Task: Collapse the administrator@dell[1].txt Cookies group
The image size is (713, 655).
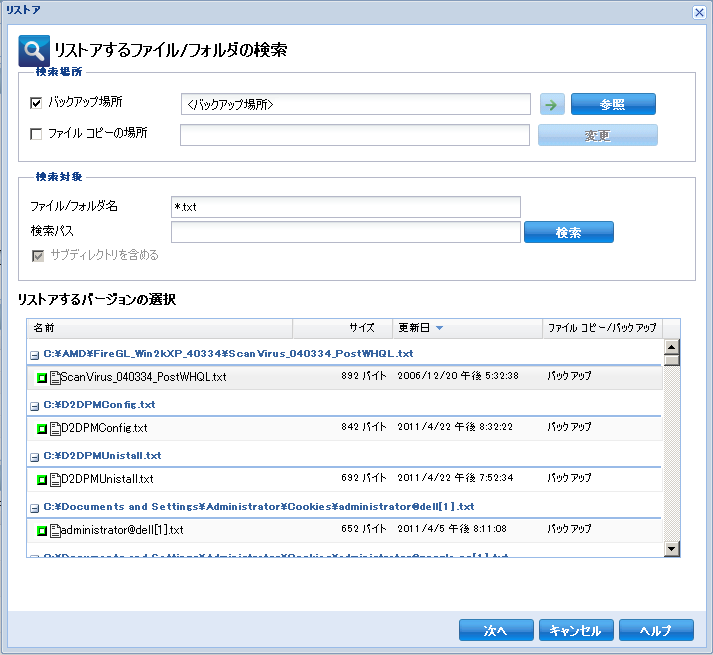Action: click(x=35, y=508)
